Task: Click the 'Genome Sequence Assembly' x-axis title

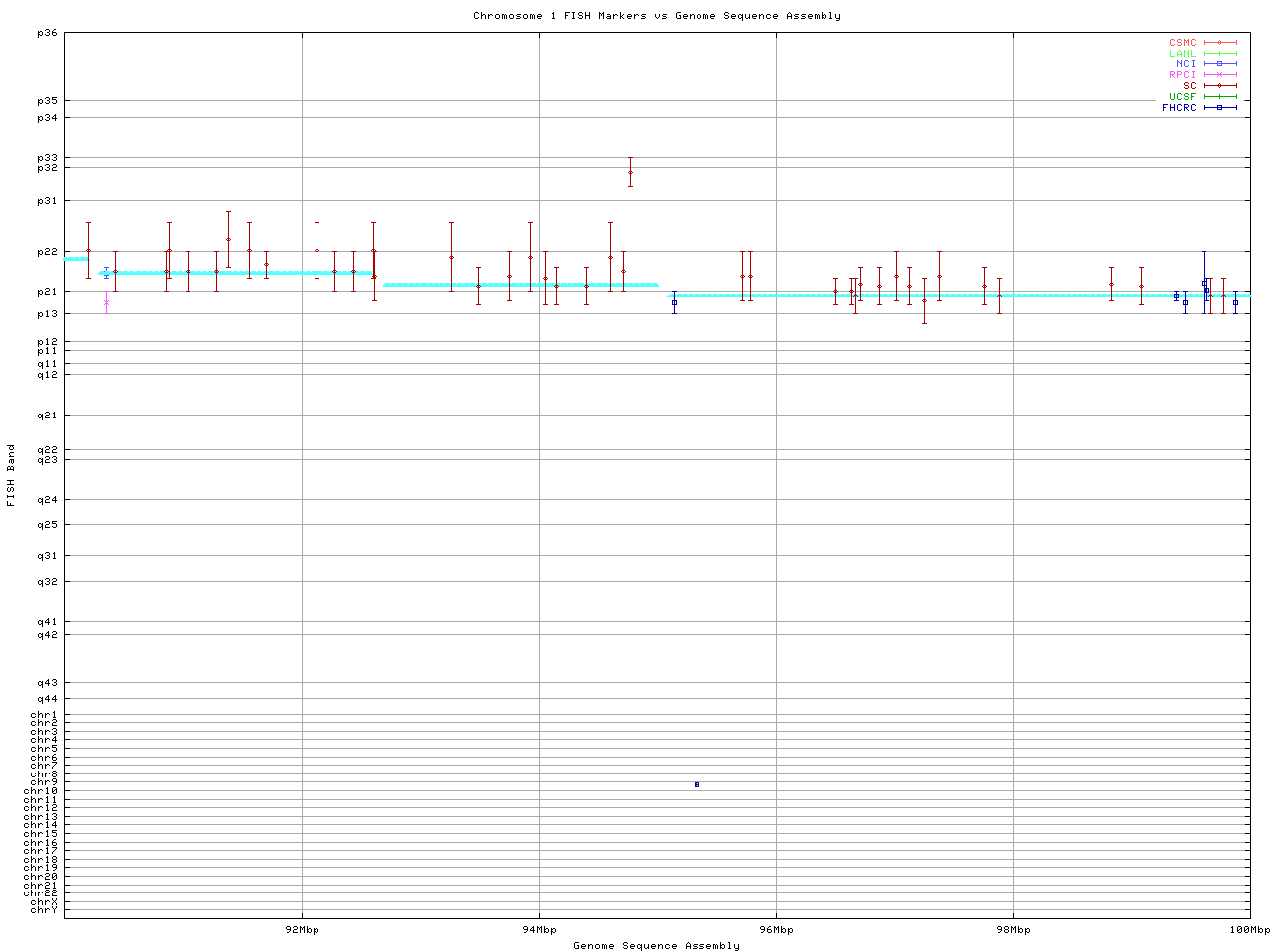Action: click(x=657, y=946)
